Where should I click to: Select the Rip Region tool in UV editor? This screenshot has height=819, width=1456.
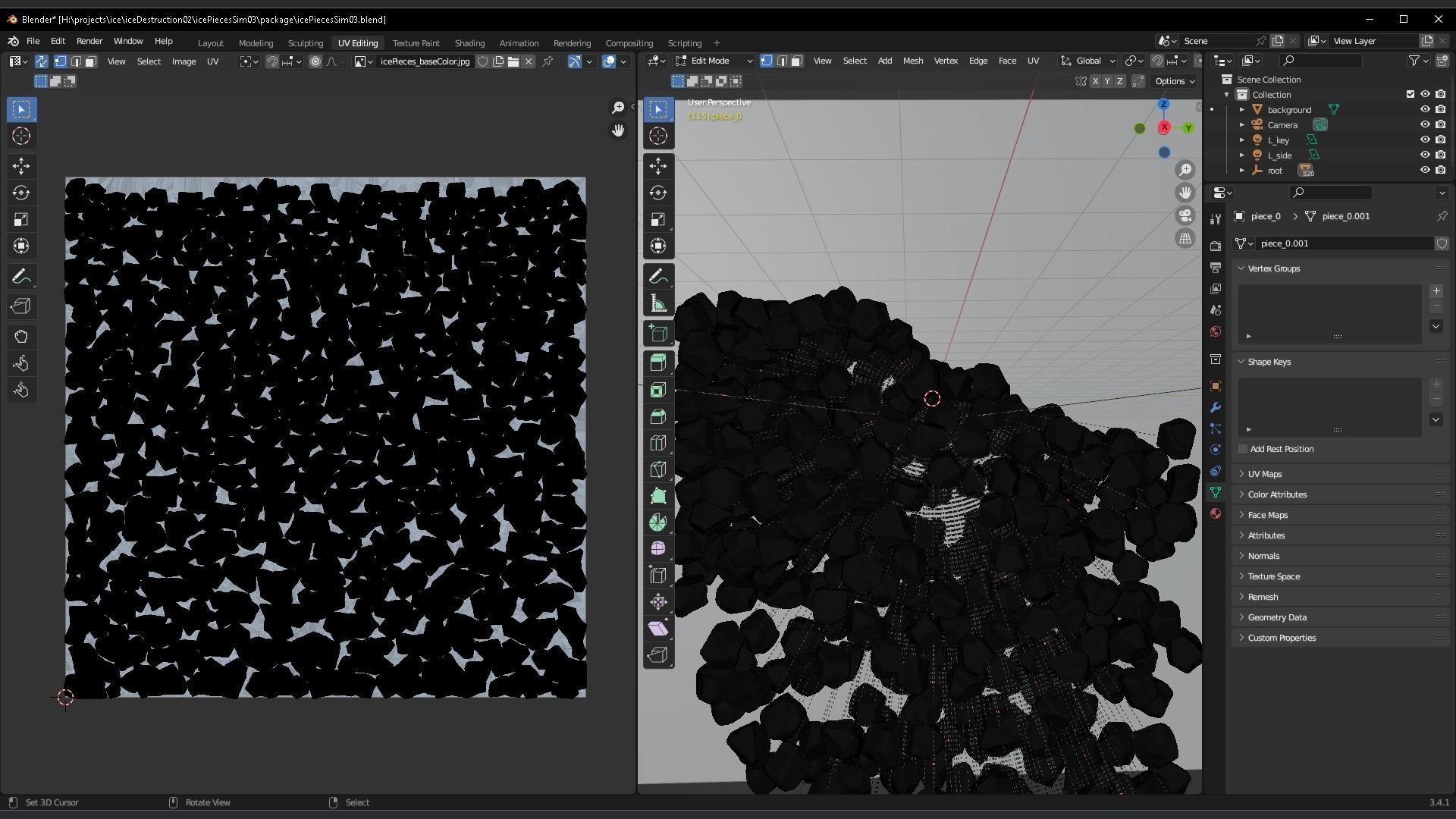[x=21, y=306]
